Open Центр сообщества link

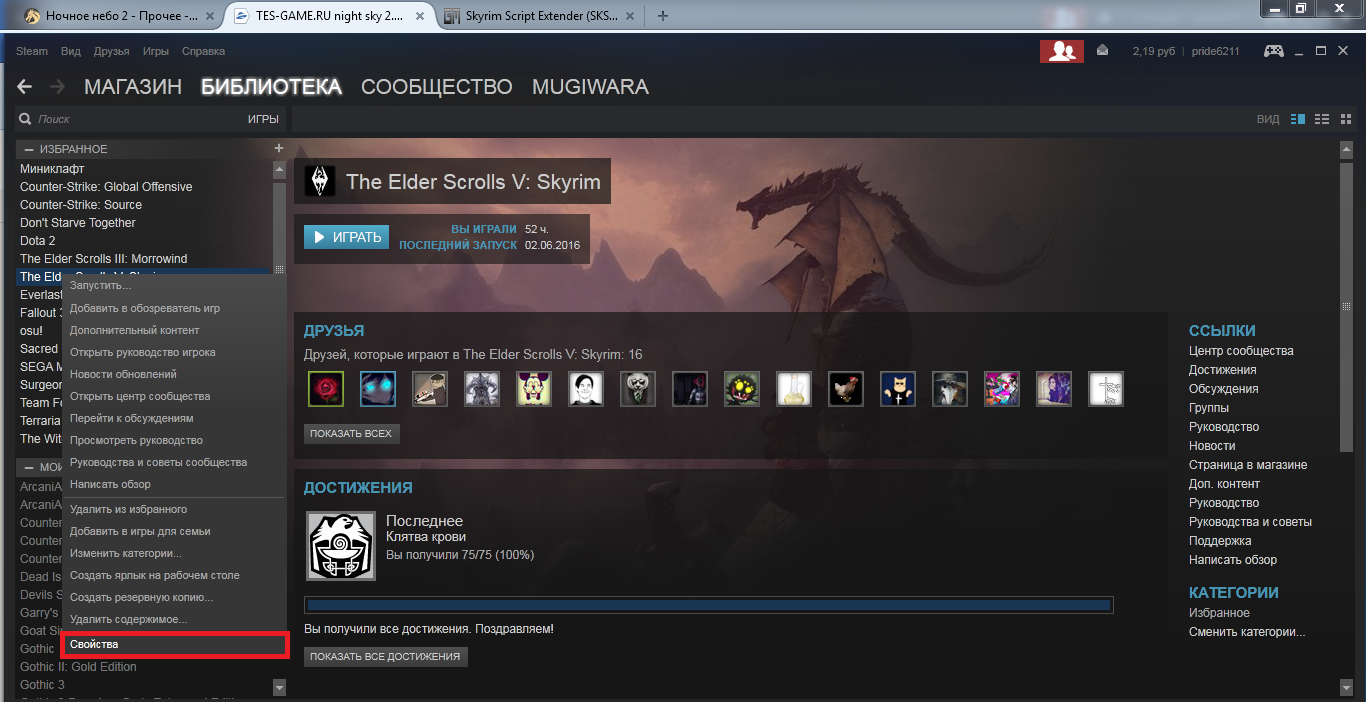click(1241, 351)
